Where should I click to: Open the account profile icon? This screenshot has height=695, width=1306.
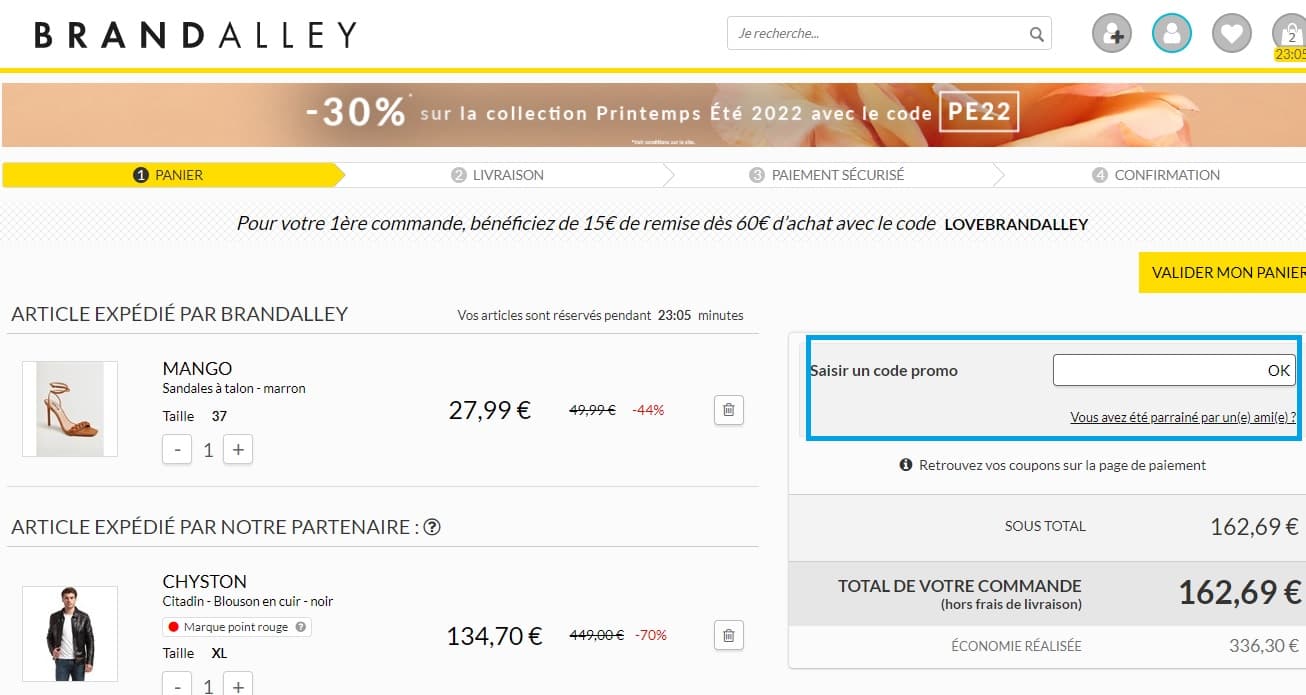click(x=1171, y=33)
